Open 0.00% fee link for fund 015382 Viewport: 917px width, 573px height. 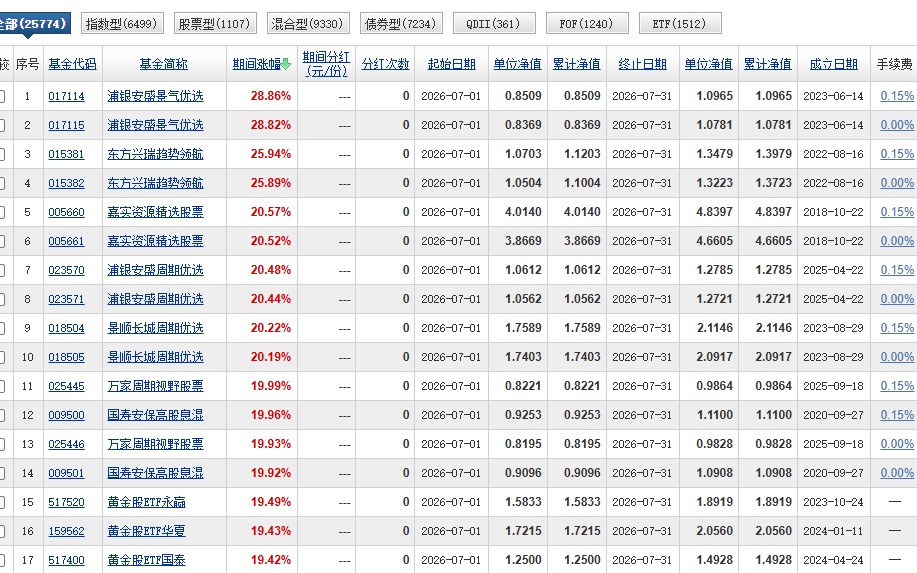click(897, 183)
